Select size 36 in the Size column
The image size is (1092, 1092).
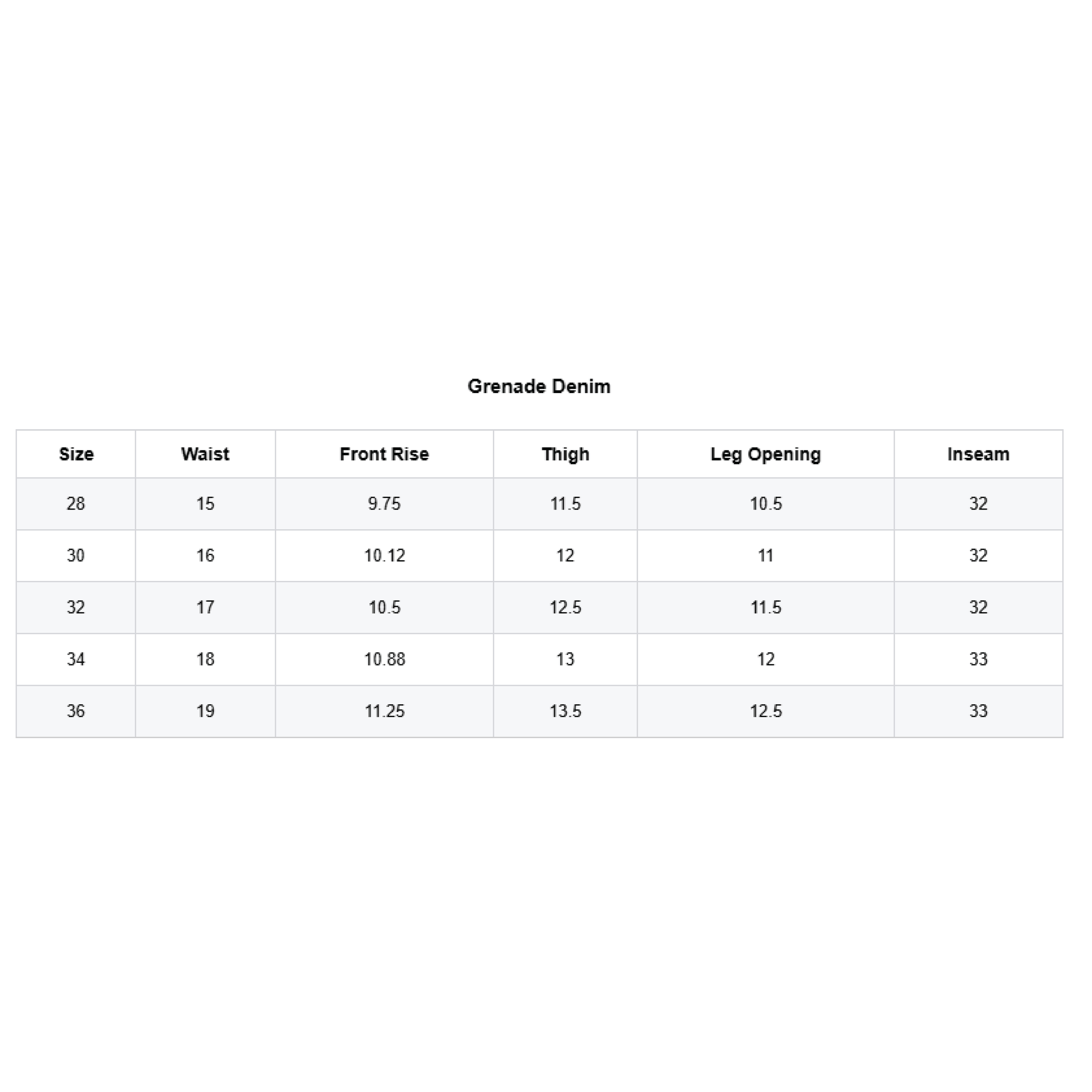click(x=76, y=711)
